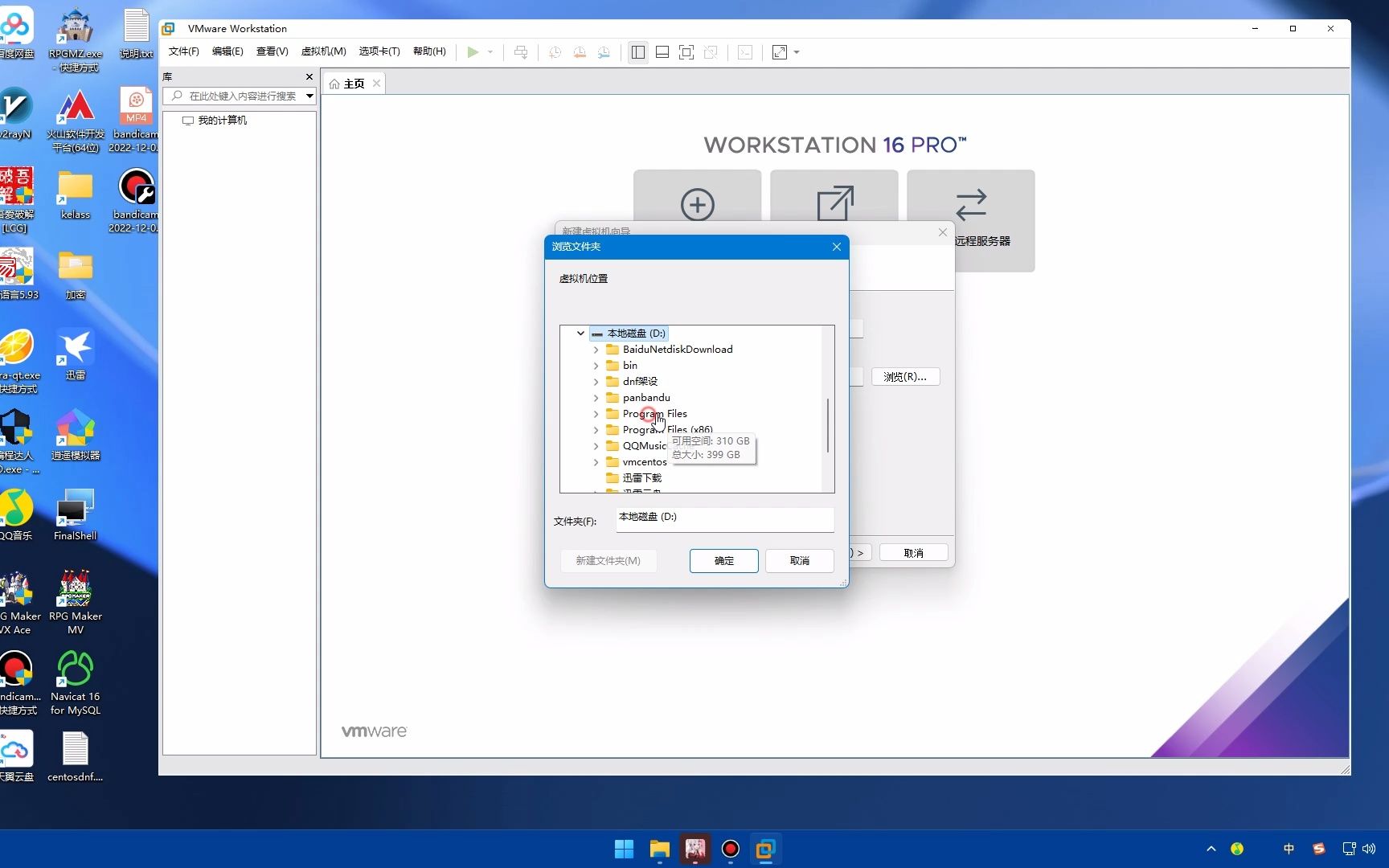Open the 帮助(H) menu
The image size is (1389, 868).
[x=429, y=51]
